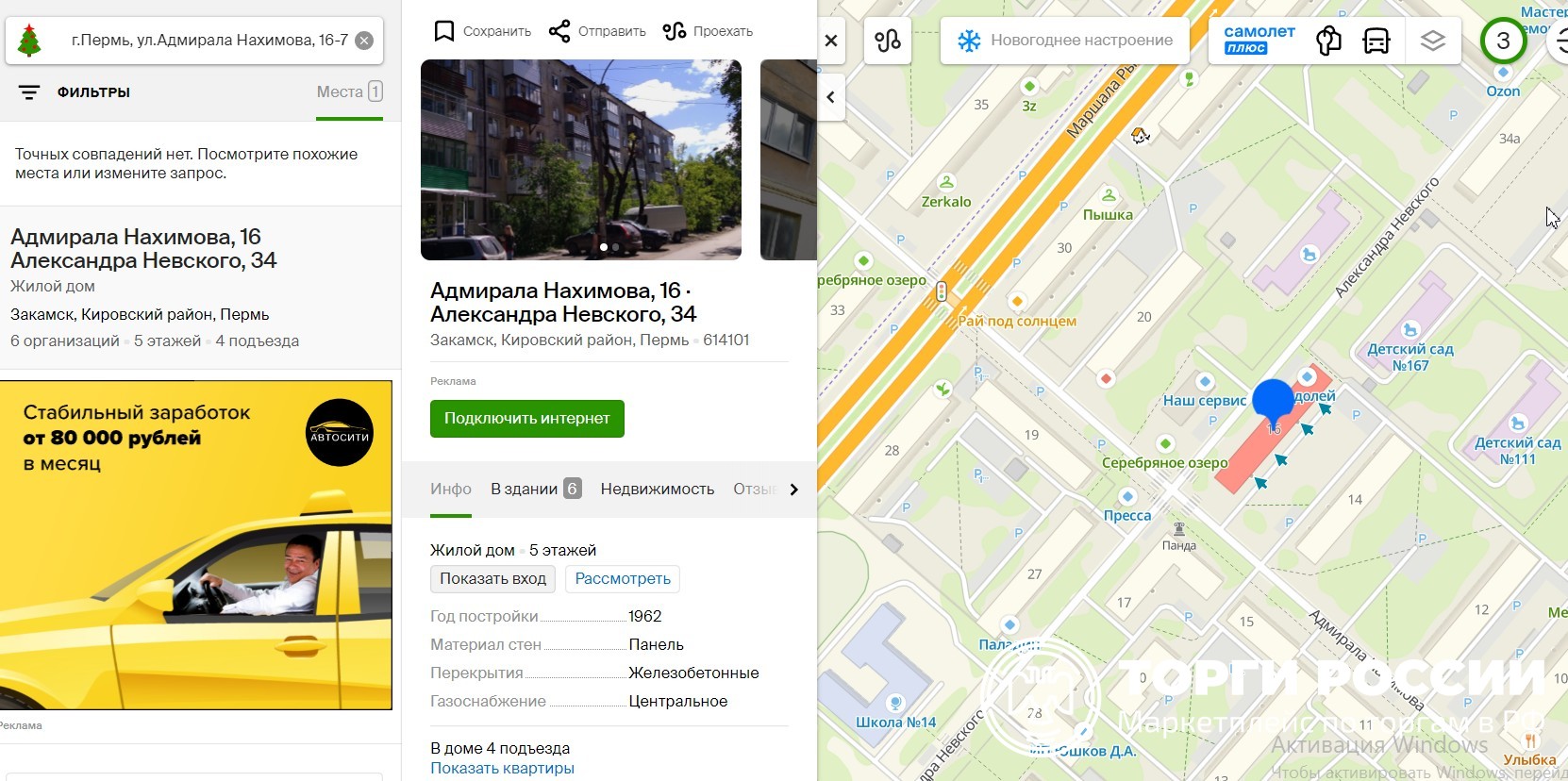Open the apartment building photo thumbnail
The image size is (1568, 781).
(x=581, y=159)
